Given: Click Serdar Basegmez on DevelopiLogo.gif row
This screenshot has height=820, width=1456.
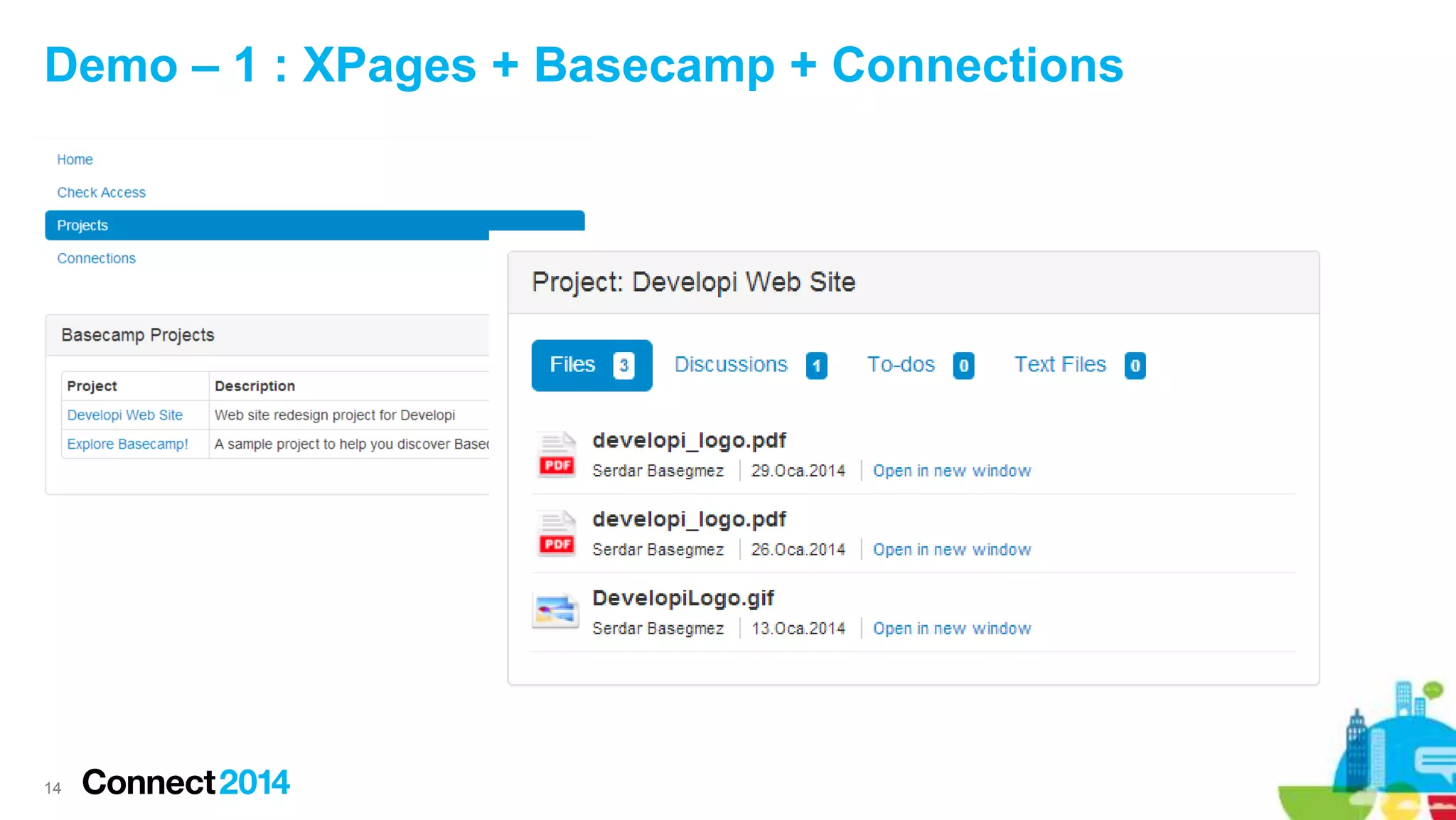Looking at the screenshot, I should pos(658,629).
